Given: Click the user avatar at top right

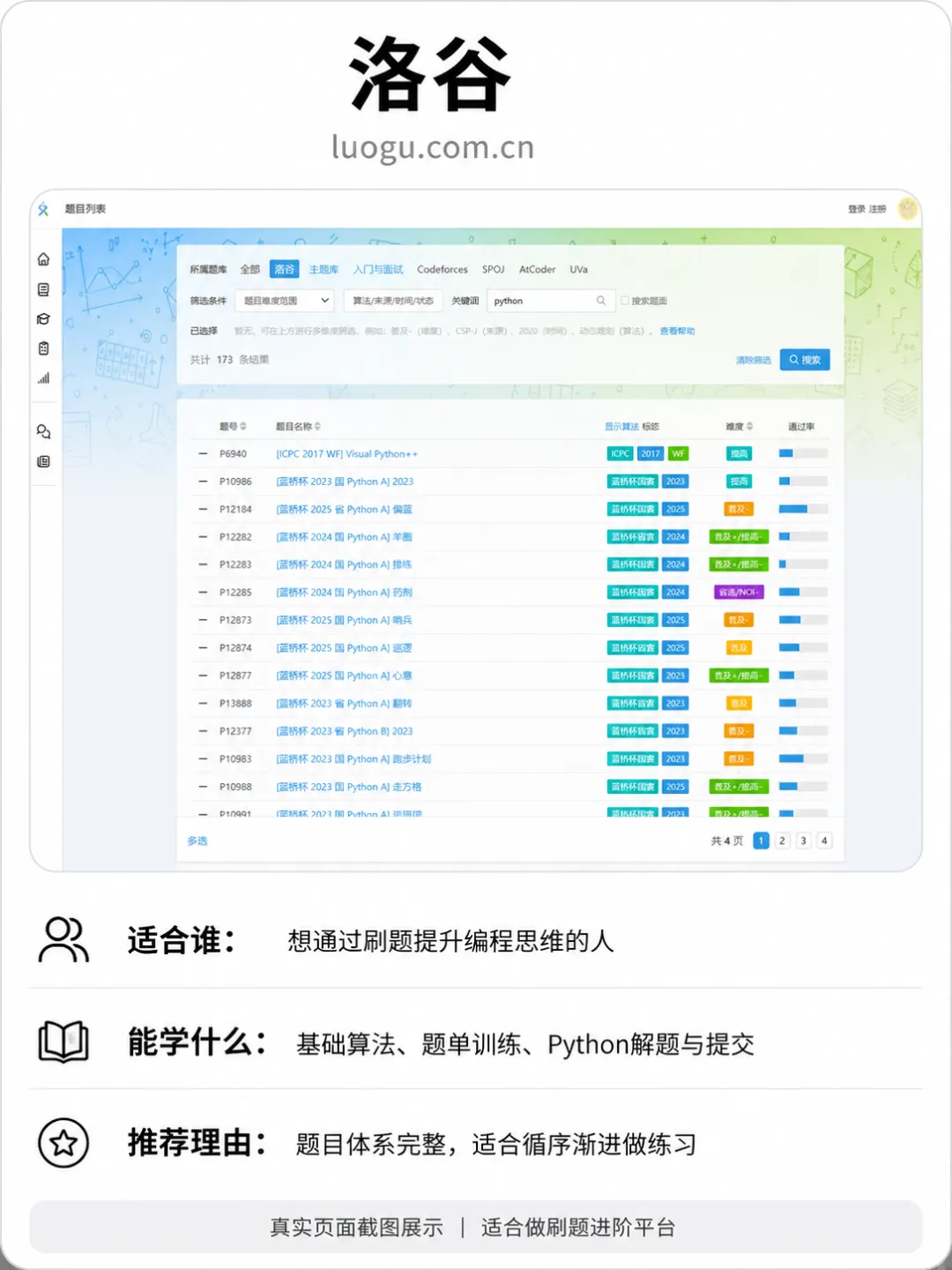Looking at the screenshot, I should 907,209.
